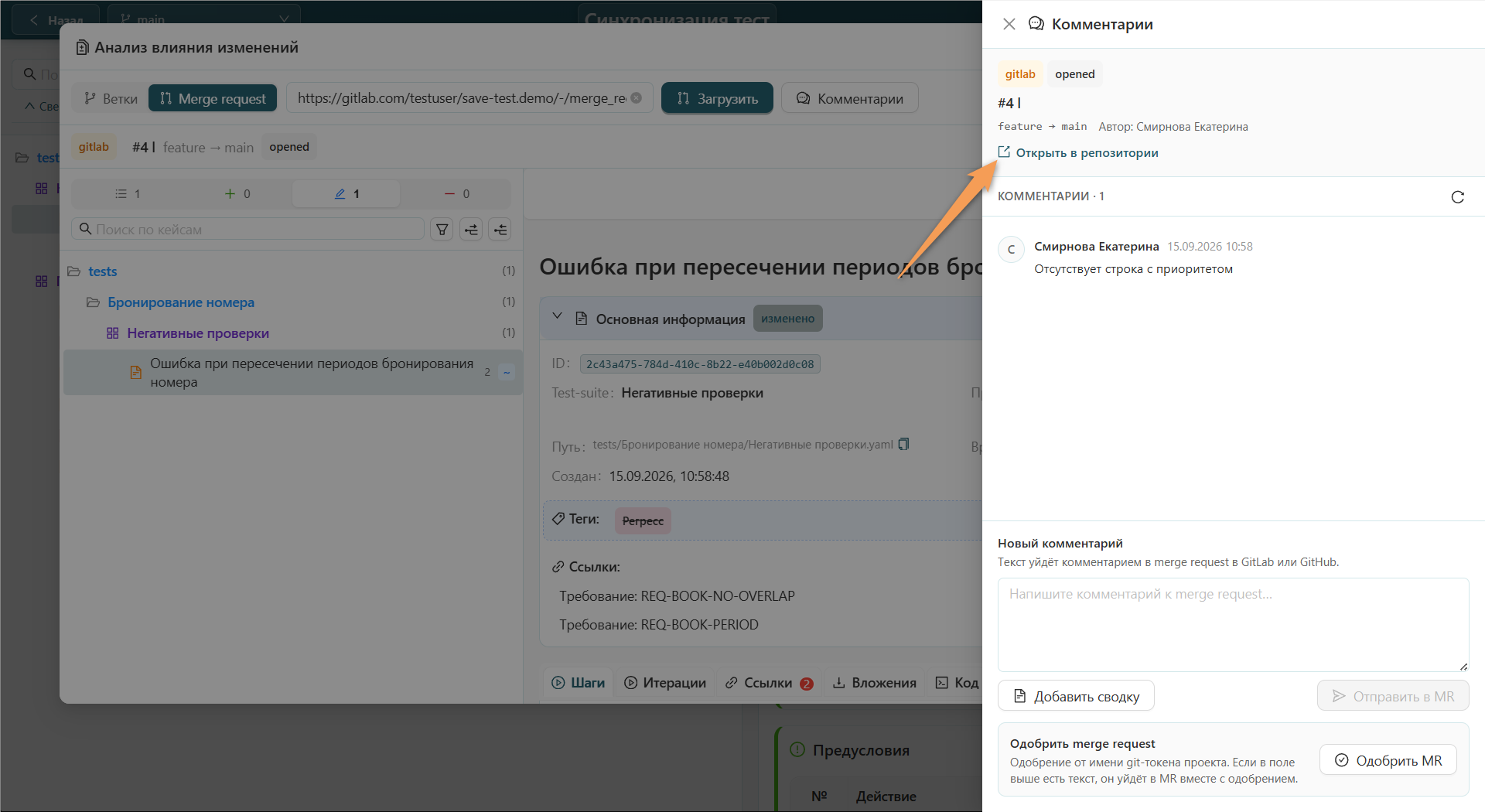Click the expand all tree icon

point(471,229)
